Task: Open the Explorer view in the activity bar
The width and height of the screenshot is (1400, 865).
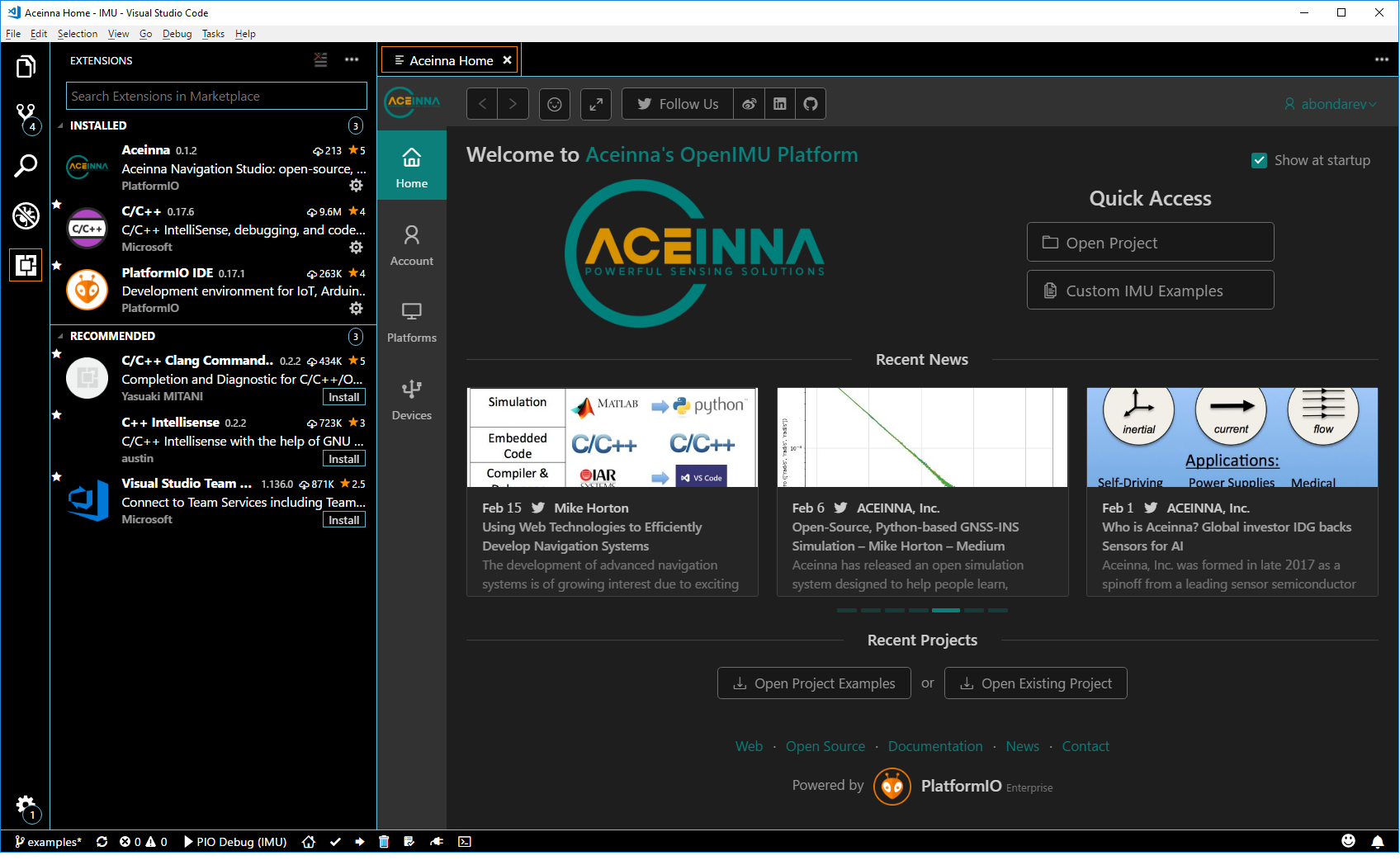Action: pyautogui.click(x=26, y=67)
